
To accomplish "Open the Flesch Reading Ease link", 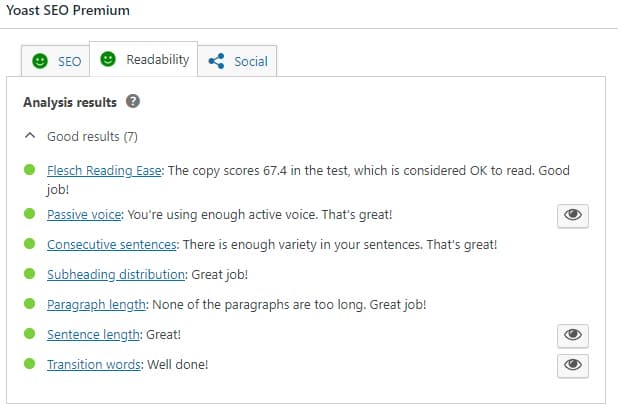I will tap(104, 171).
